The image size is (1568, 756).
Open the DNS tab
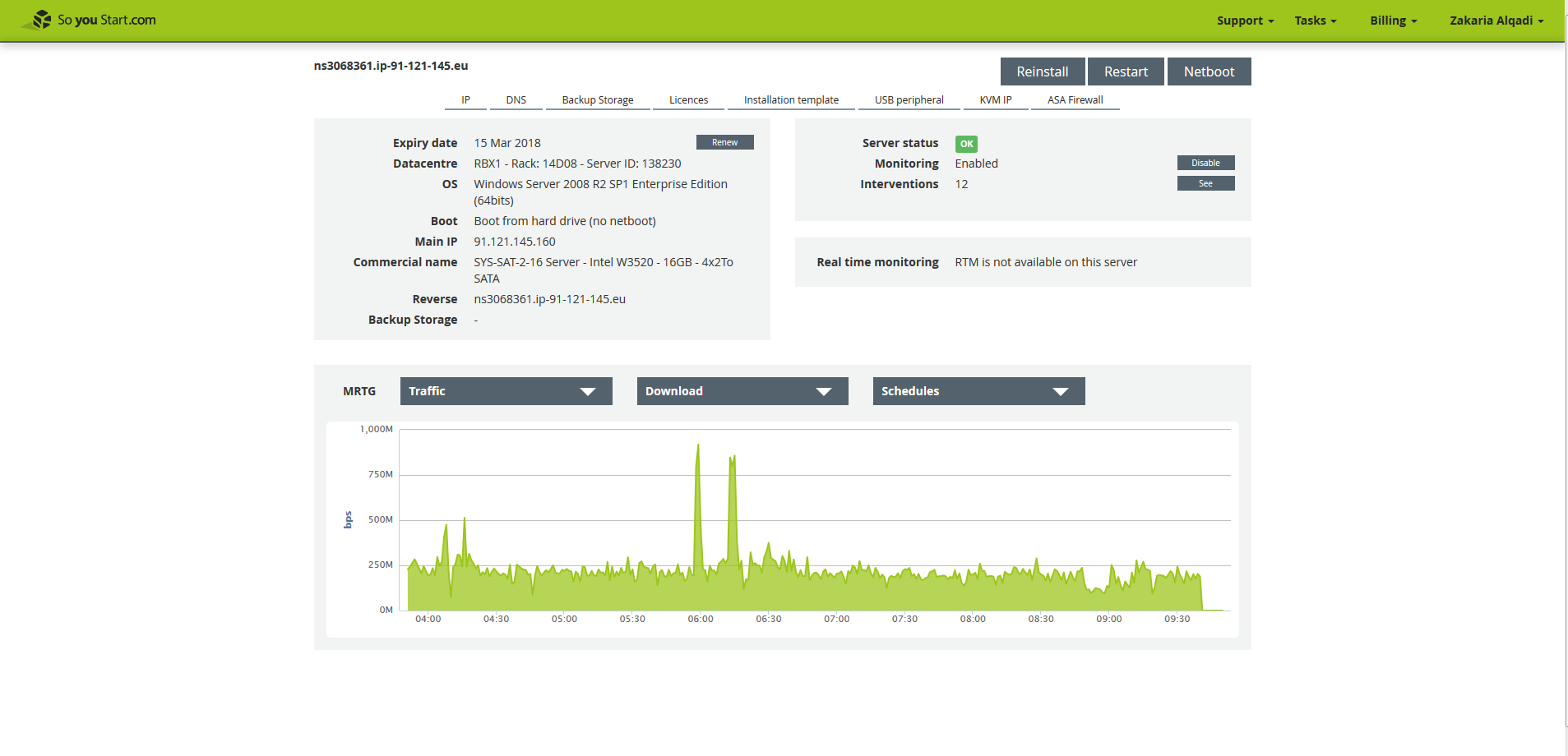[x=516, y=100]
